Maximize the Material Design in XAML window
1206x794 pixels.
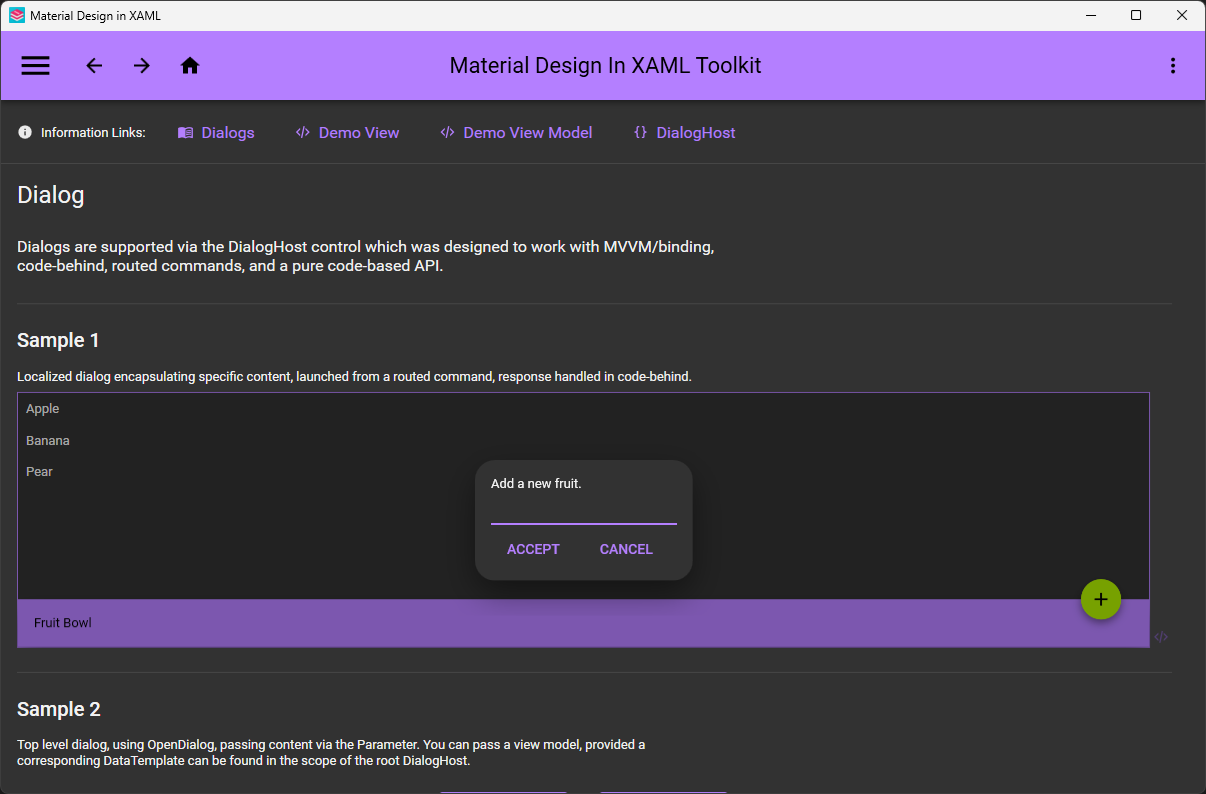coord(1136,15)
